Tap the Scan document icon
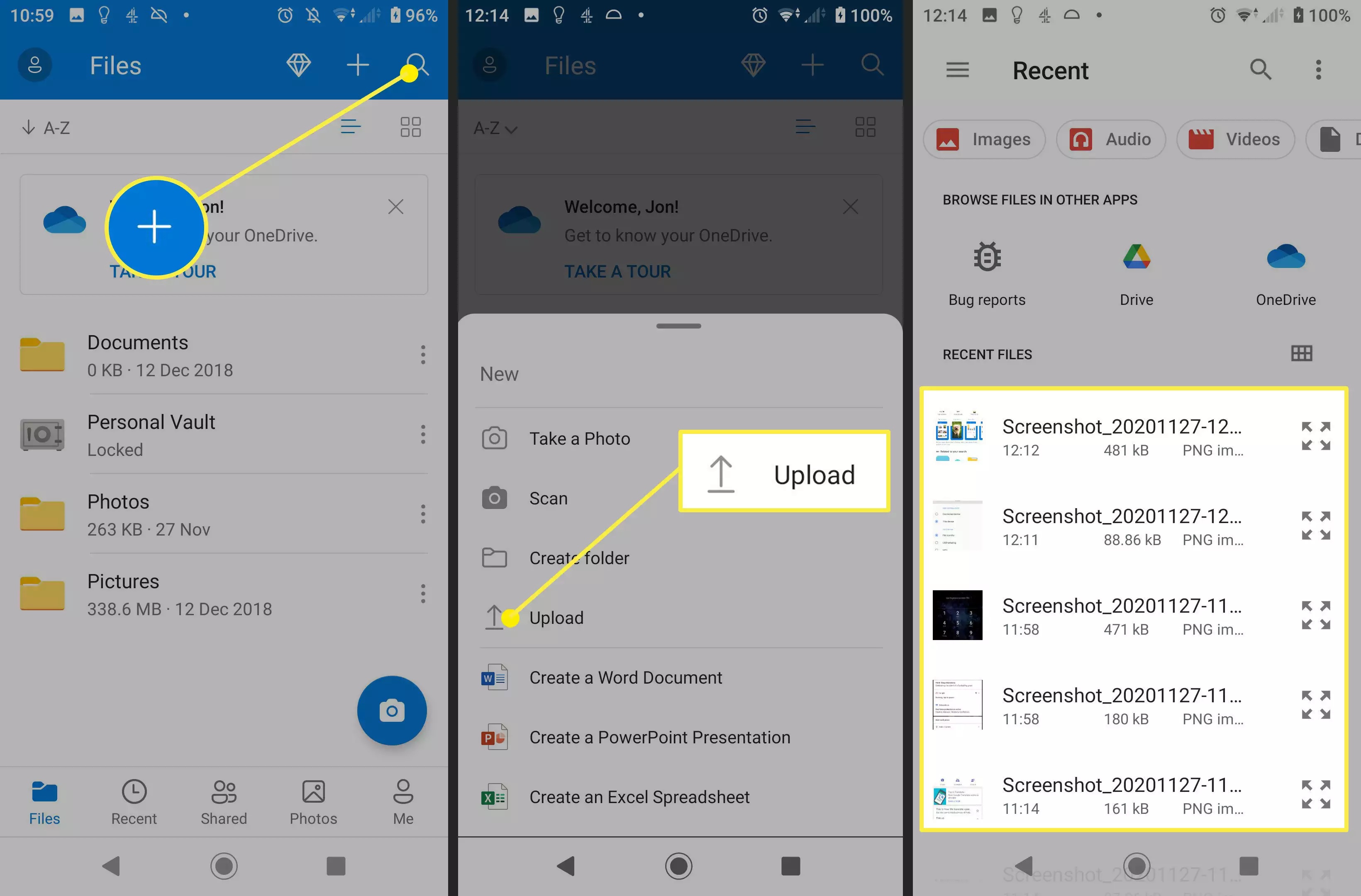The width and height of the screenshot is (1361, 896). point(494,497)
